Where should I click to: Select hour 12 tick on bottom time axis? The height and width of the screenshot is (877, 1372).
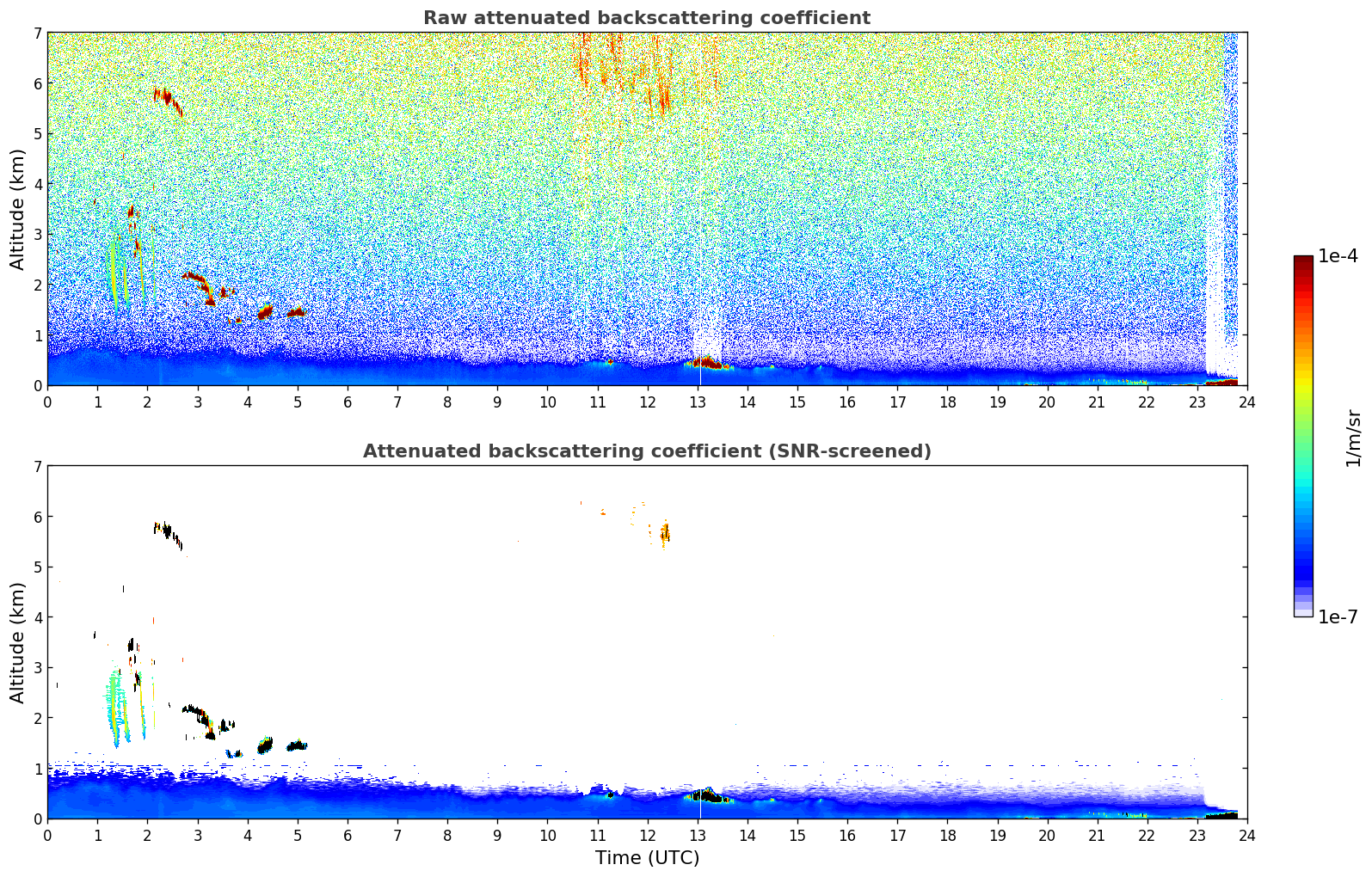(x=647, y=835)
